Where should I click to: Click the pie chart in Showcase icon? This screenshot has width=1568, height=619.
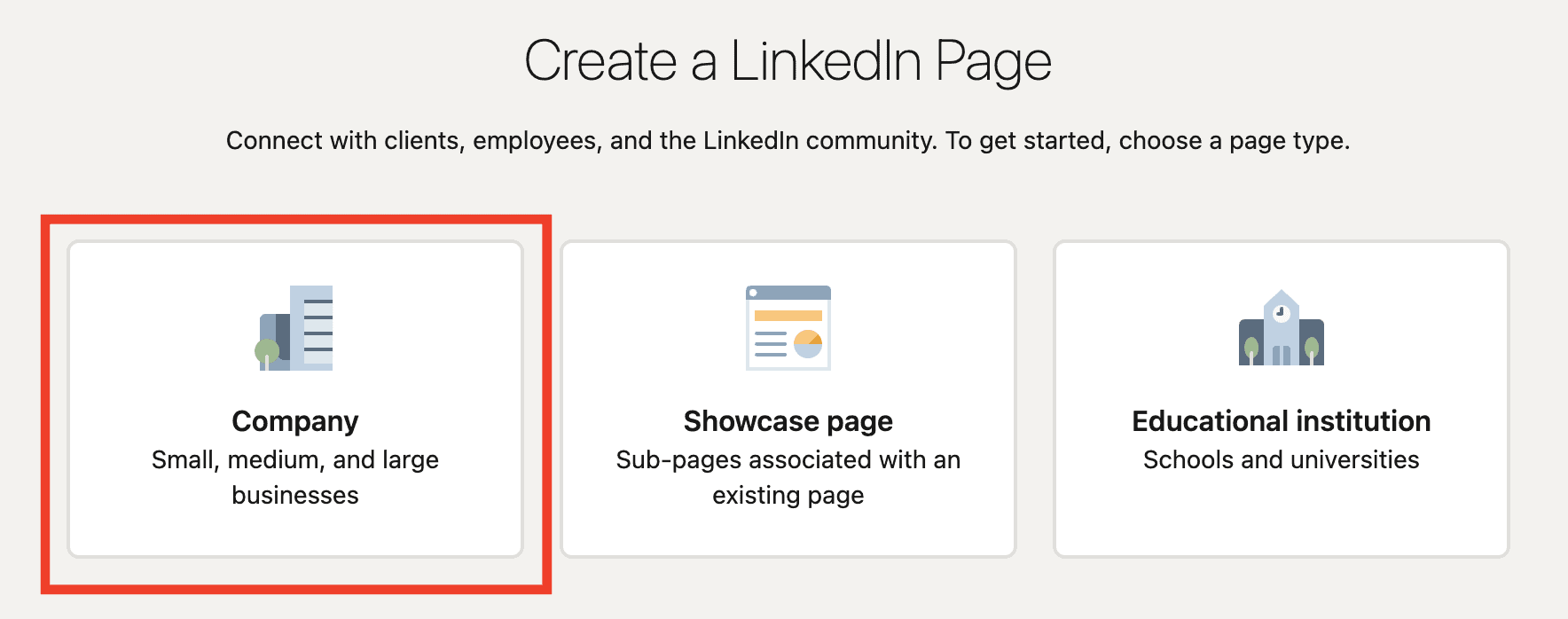click(x=808, y=343)
